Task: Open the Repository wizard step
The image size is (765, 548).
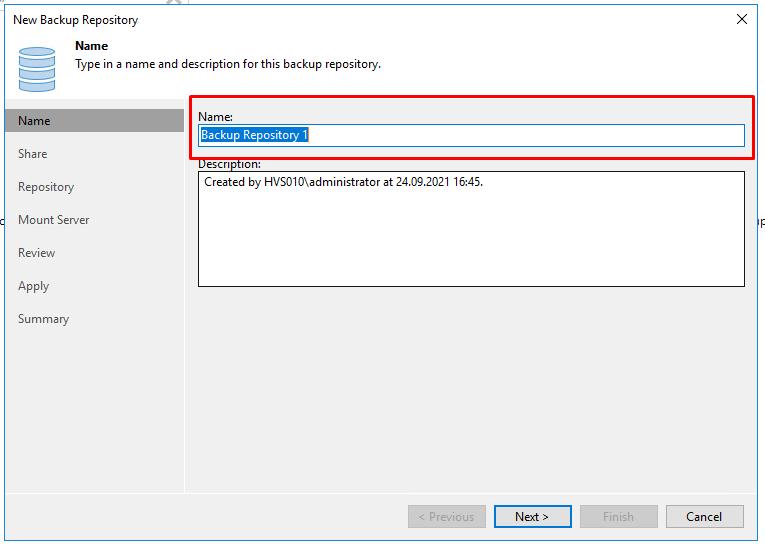Action: coord(46,187)
